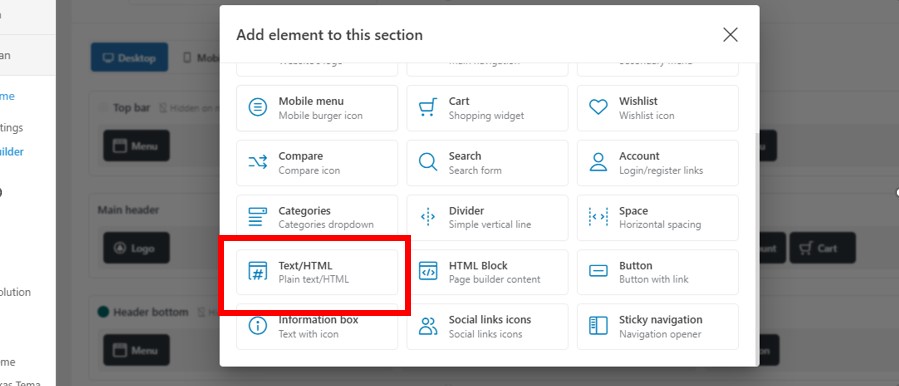This screenshot has width=899, height=386.
Task: Add the HTML Block element
Action: 487,272
